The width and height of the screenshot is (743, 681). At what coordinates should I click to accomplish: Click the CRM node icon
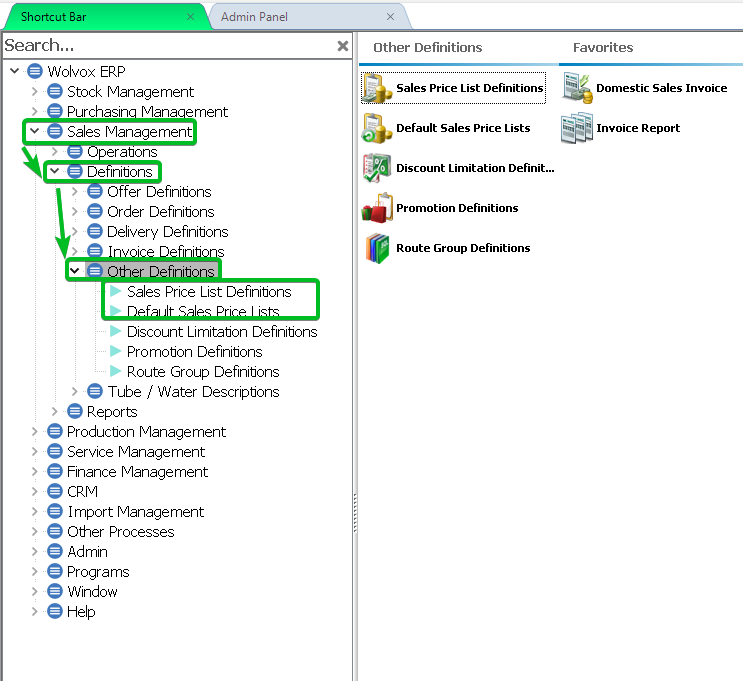pyautogui.click(x=55, y=491)
